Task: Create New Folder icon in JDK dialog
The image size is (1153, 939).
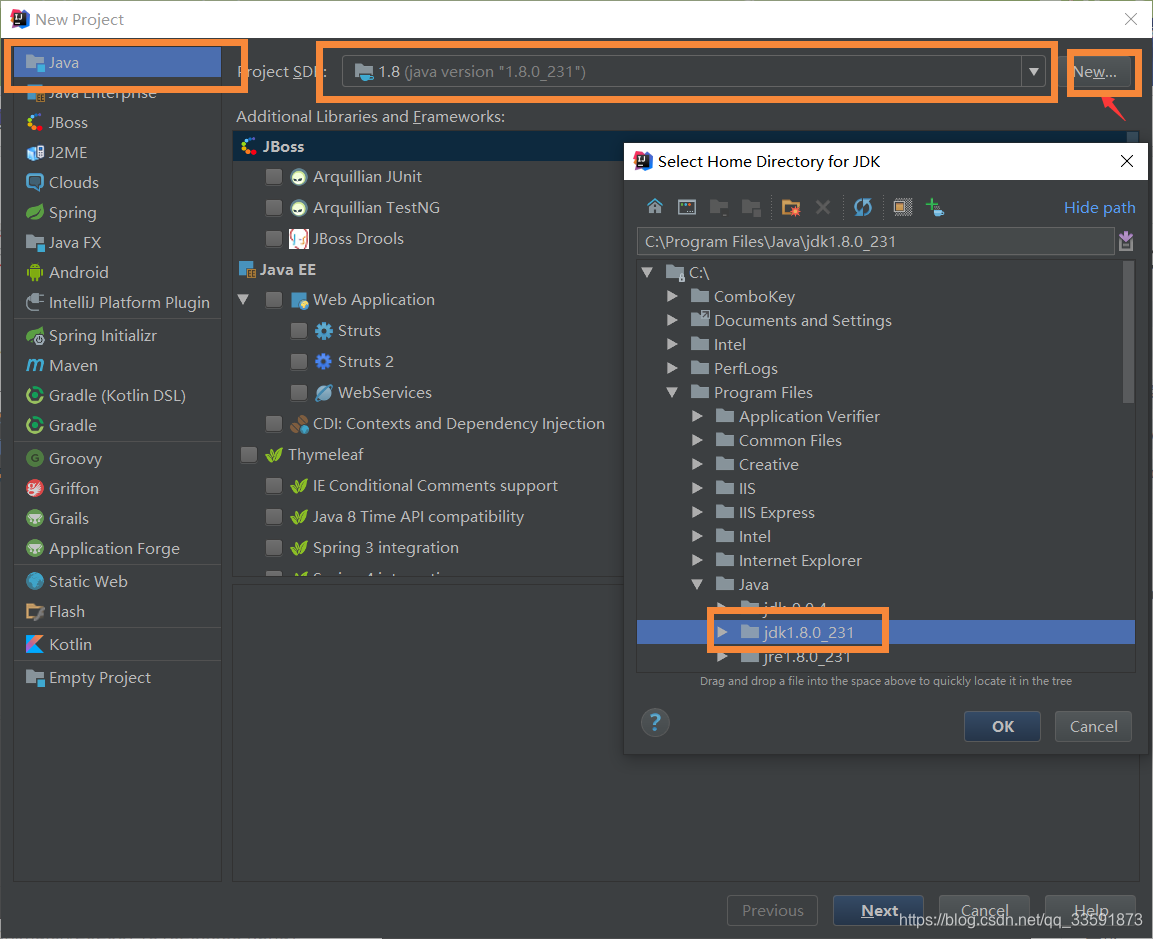Action: click(x=790, y=207)
